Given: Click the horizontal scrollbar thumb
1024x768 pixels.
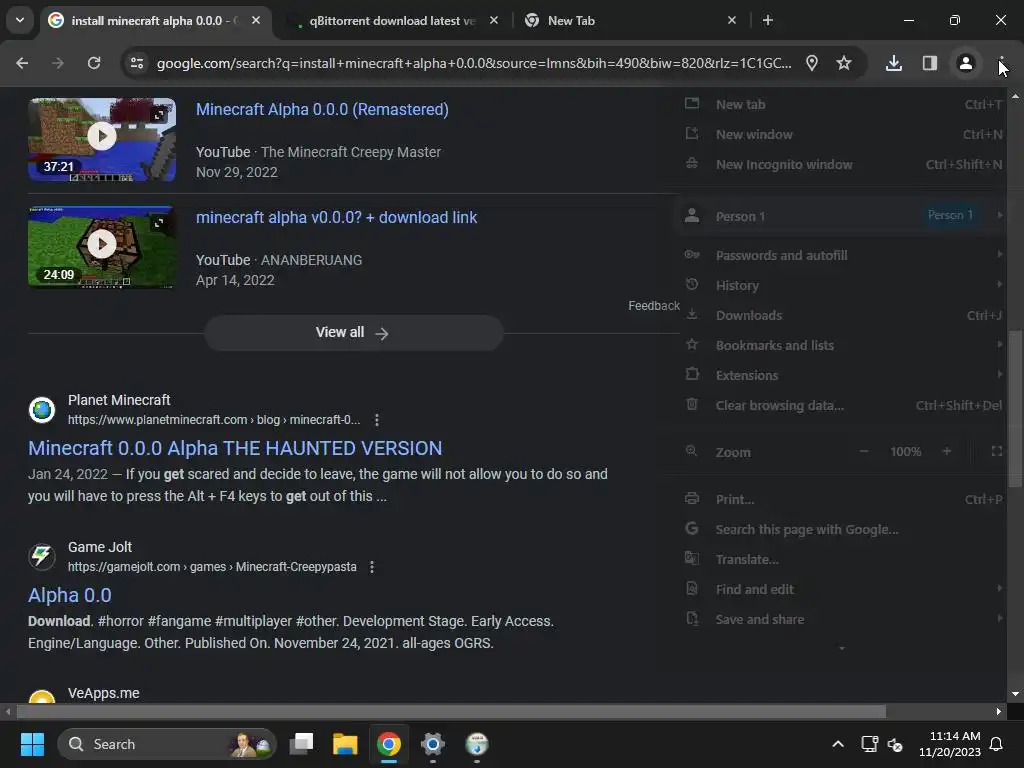Looking at the screenshot, I should point(451,711).
